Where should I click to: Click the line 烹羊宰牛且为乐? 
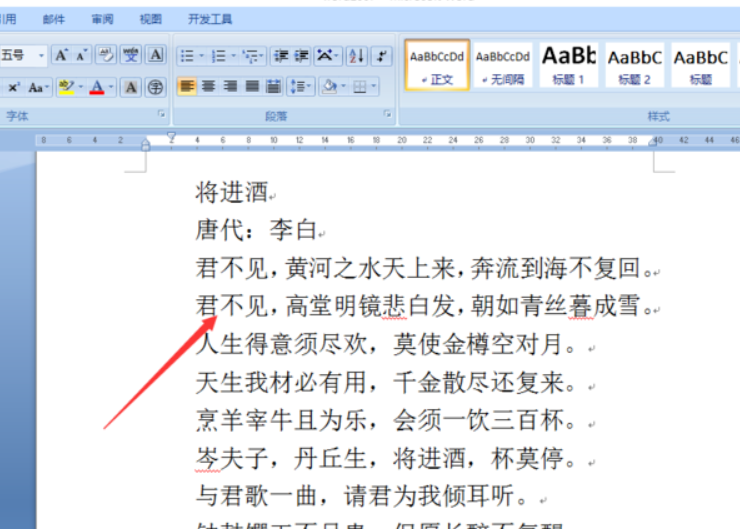(x=386, y=420)
